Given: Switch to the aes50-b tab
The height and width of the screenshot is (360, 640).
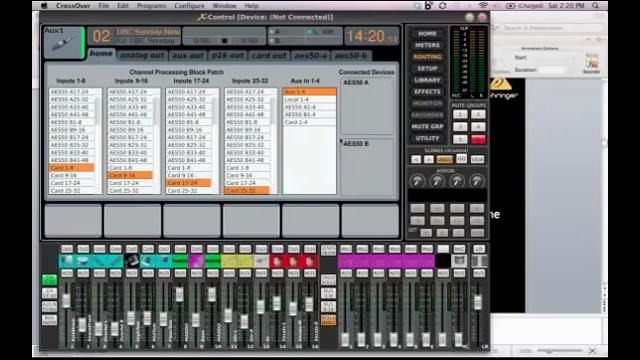Looking at the screenshot, I should [351, 56].
